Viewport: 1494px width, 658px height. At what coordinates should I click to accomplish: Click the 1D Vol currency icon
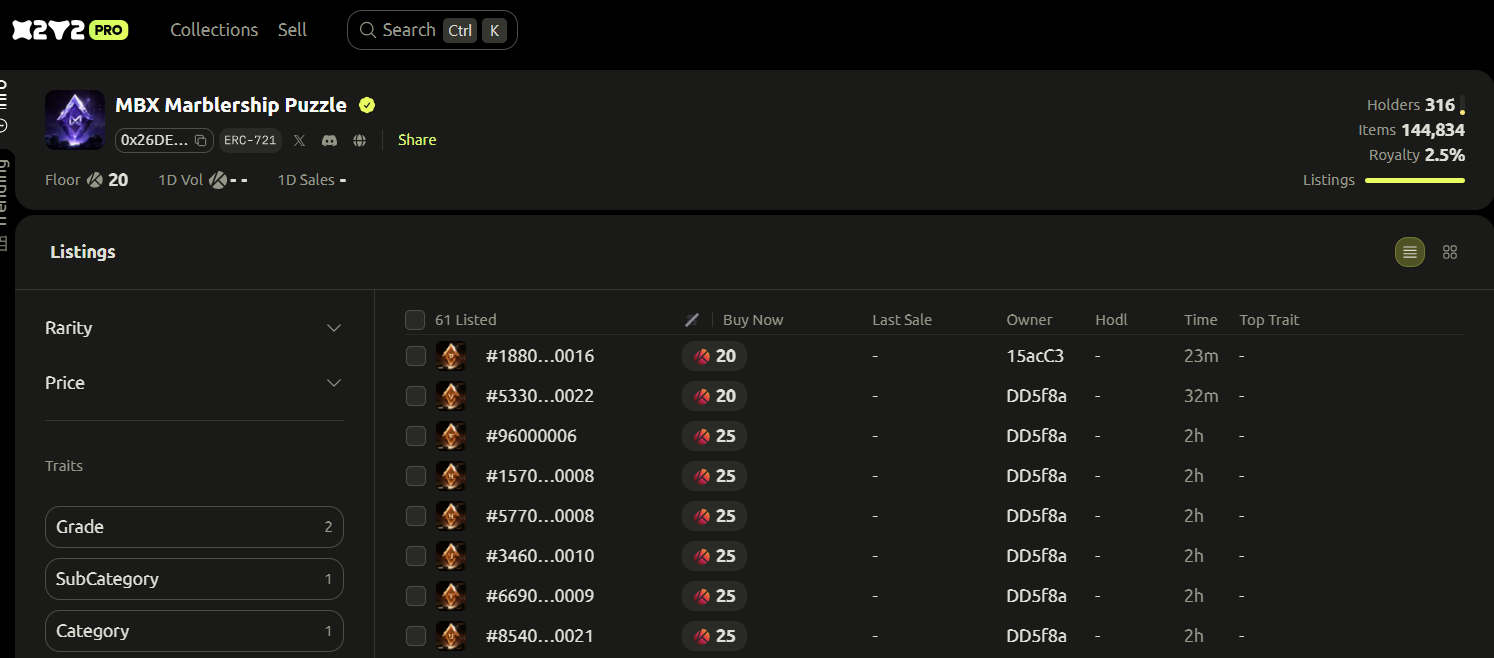218,180
